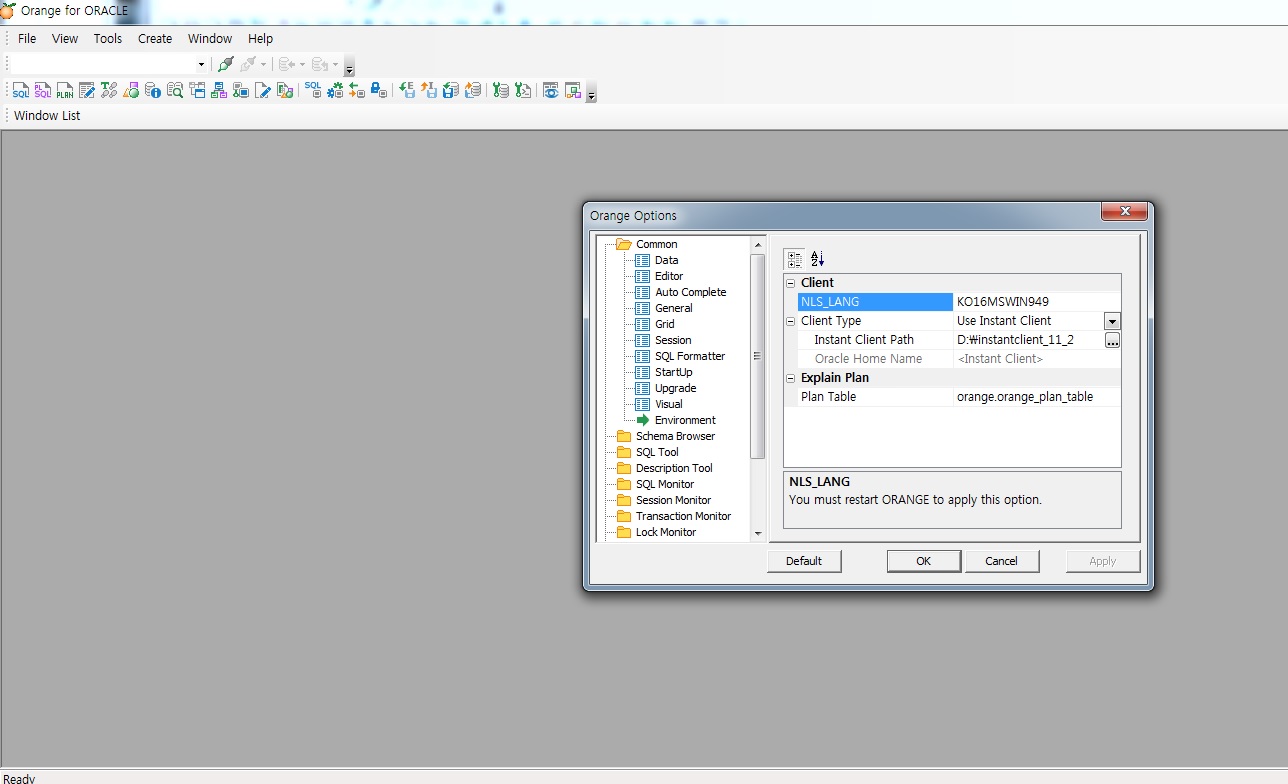
Task: Open second toolbar overflow options arrow
Action: pyautogui.click(x=591, y=92)
